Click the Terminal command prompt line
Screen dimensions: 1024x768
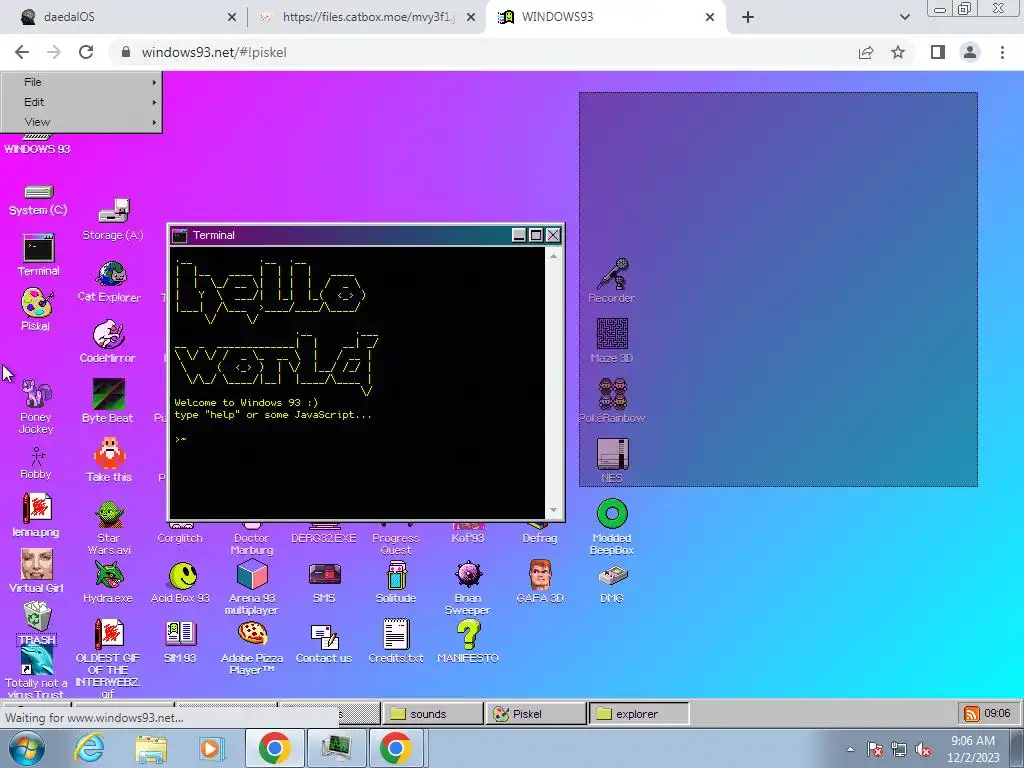click(x=359, y=439)
